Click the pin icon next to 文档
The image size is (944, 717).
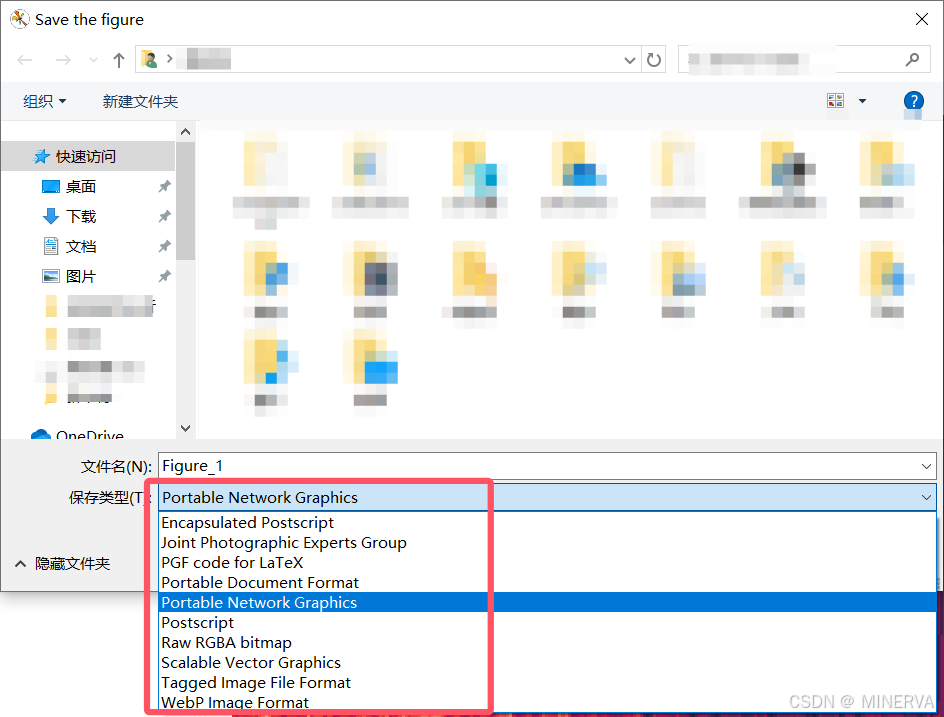coord(165,246)
